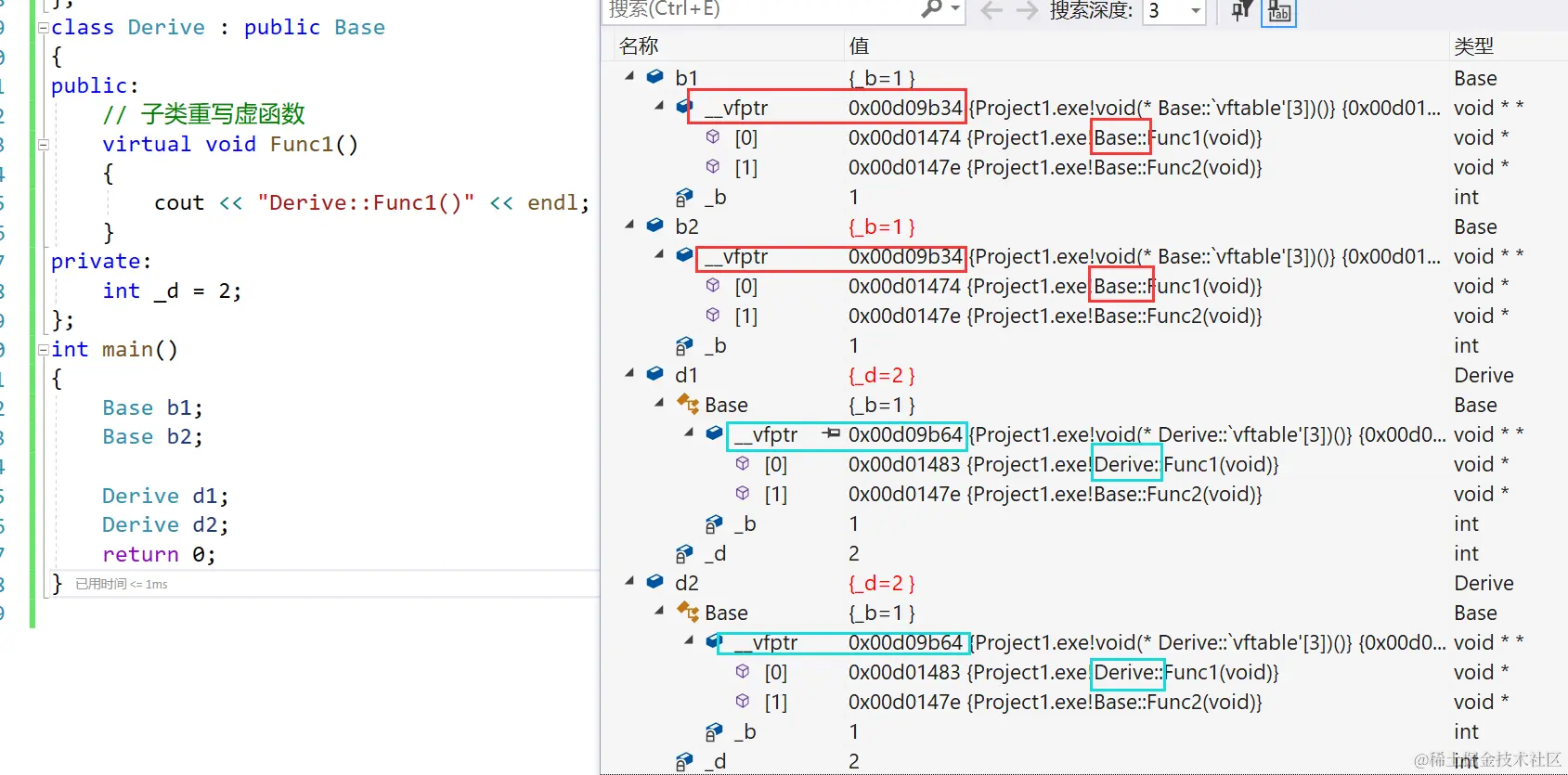Screen dimensions: 1568x775
Task: Collapse the Base node under d1
Action: coord(660,402)
